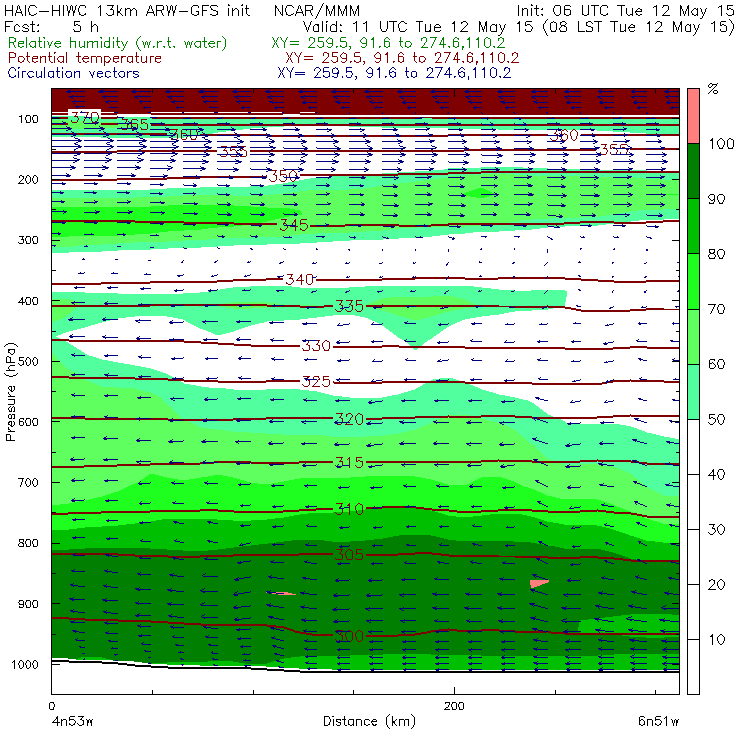Select the 900 pressure axis tick label

(x=28, y=604)
